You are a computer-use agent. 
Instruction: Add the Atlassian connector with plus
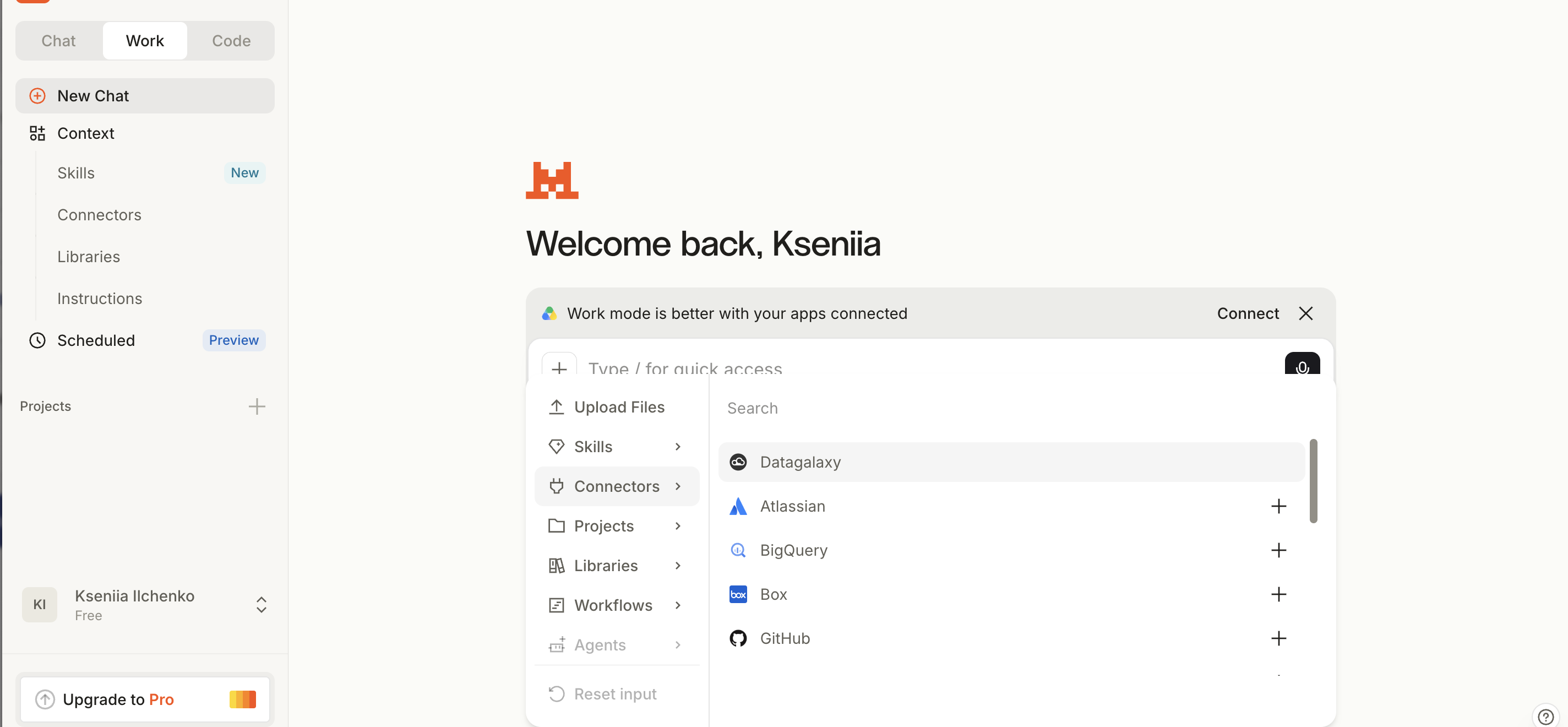pos(1279,507)
